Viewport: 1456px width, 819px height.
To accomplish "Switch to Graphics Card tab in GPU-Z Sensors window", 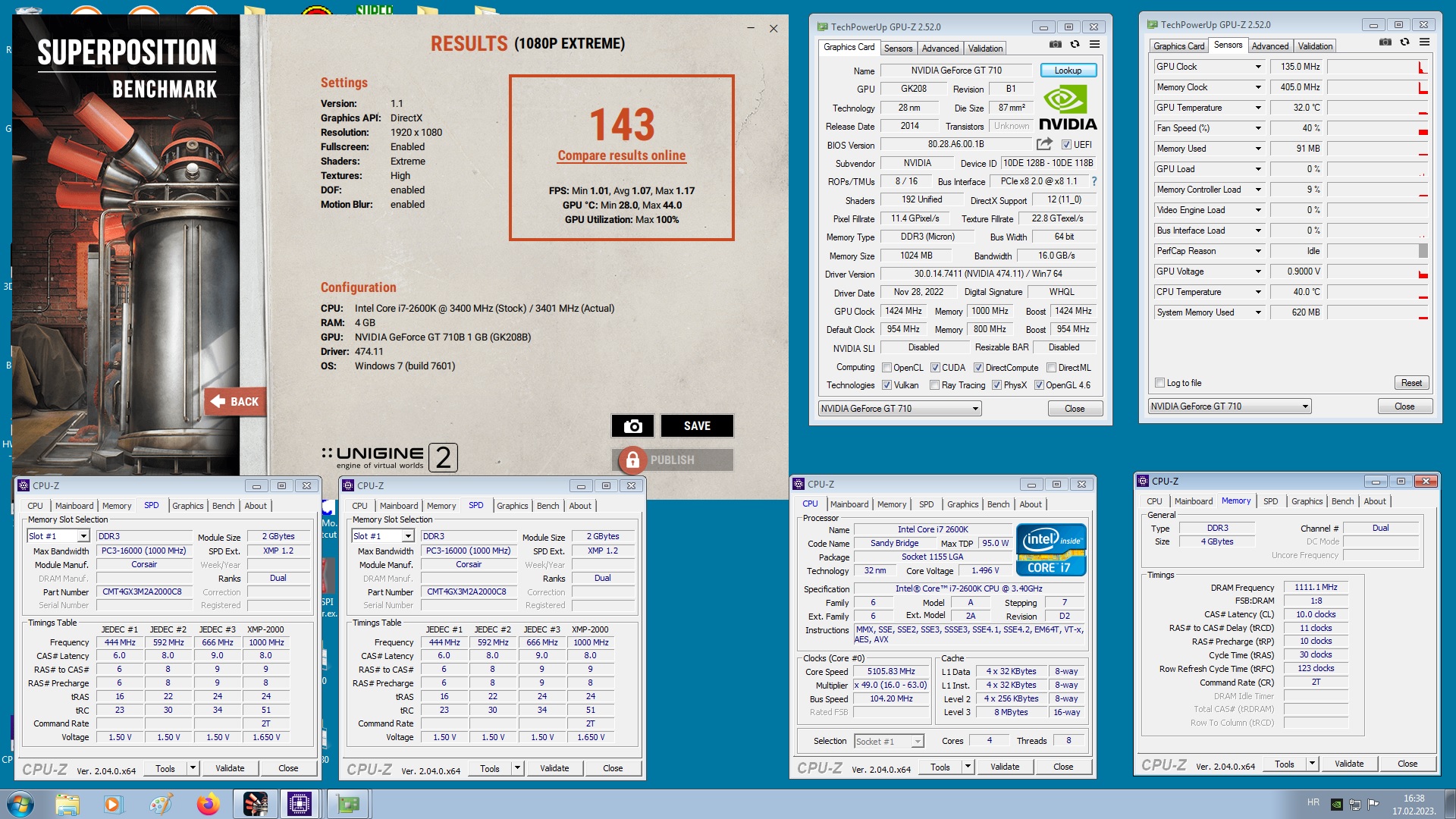I will (x=1178, y=46).
